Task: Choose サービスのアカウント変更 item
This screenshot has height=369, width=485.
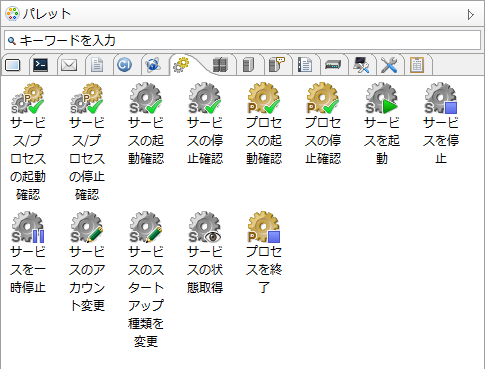Action: pos(87,262)
